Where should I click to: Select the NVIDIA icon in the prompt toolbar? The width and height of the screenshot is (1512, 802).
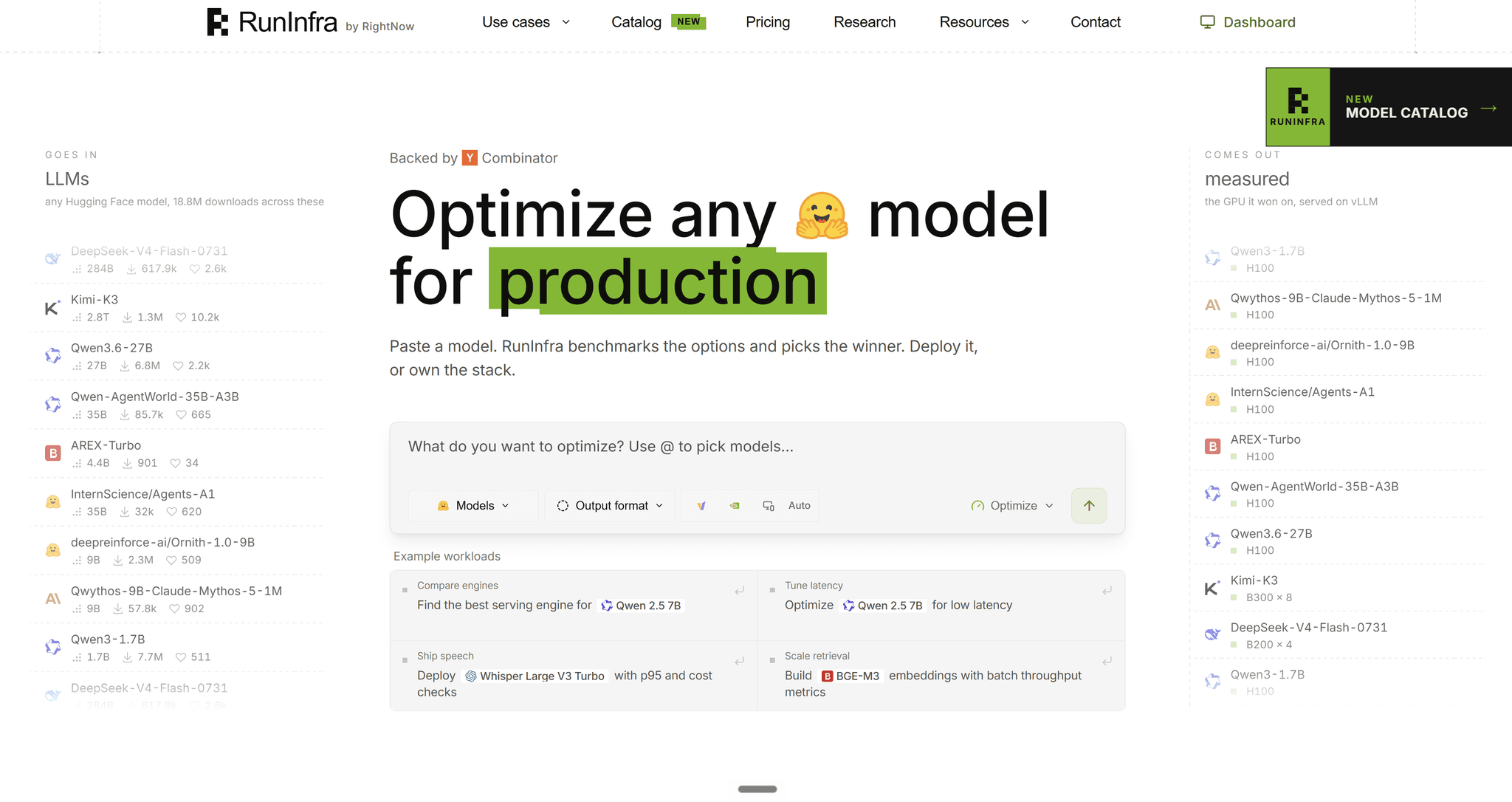pyautogui.click(x=735, y=506)
